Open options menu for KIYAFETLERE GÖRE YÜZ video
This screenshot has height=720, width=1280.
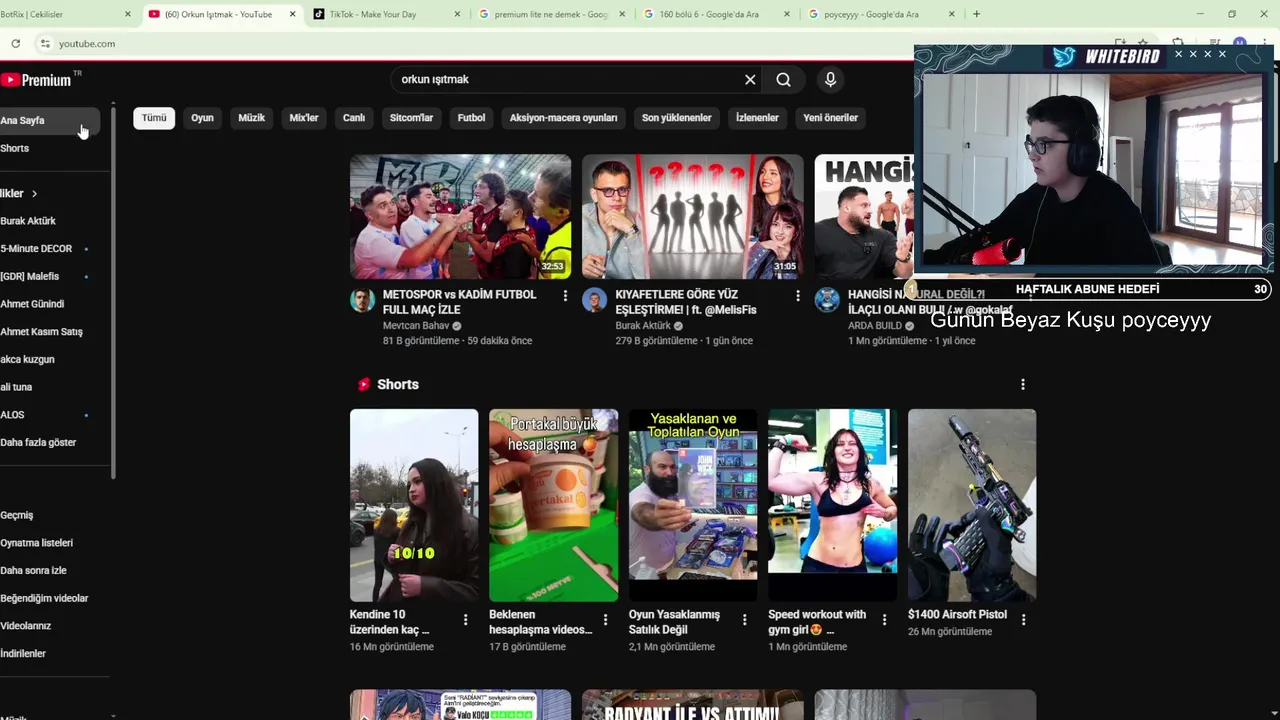click(x=797, y=296)
